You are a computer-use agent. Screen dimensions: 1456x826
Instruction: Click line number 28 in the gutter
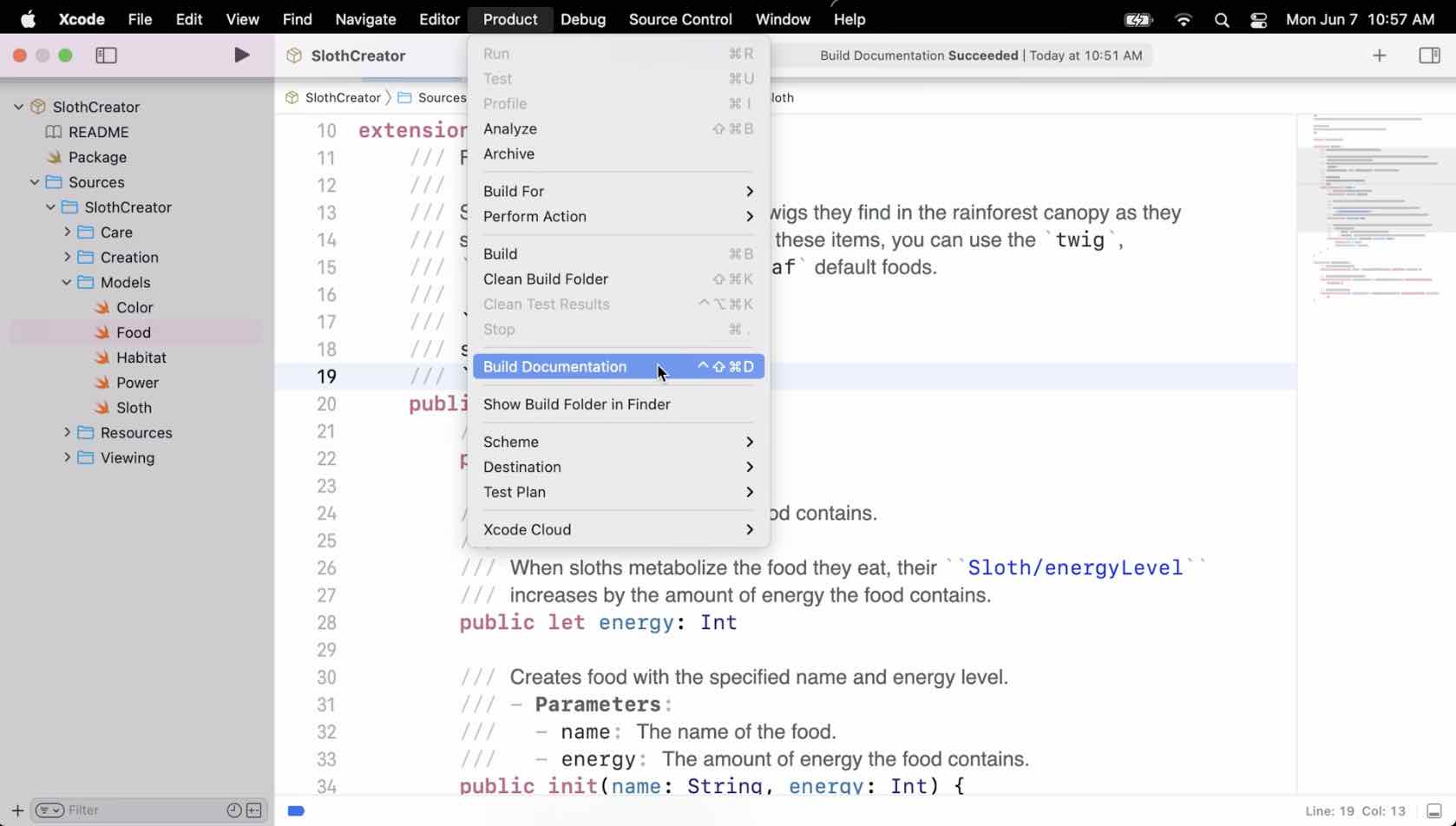coord(326,623)
